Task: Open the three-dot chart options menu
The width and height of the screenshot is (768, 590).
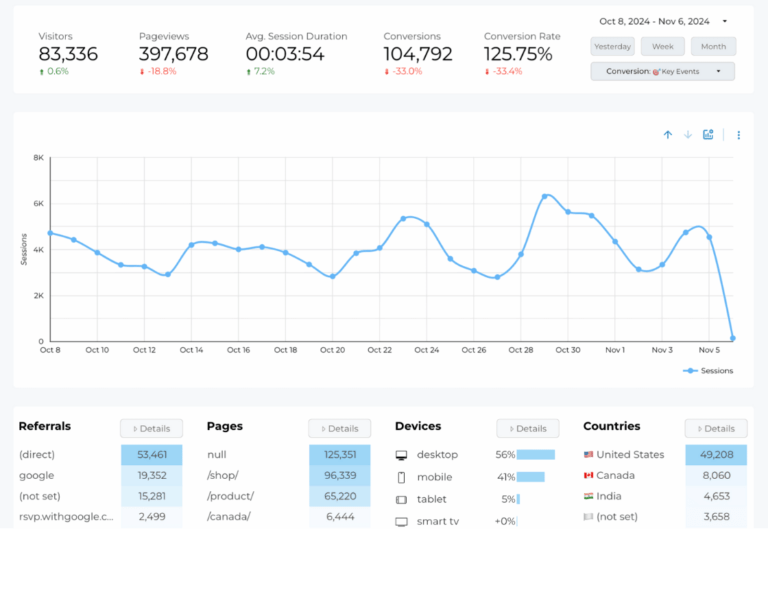Action: [739, 135]
